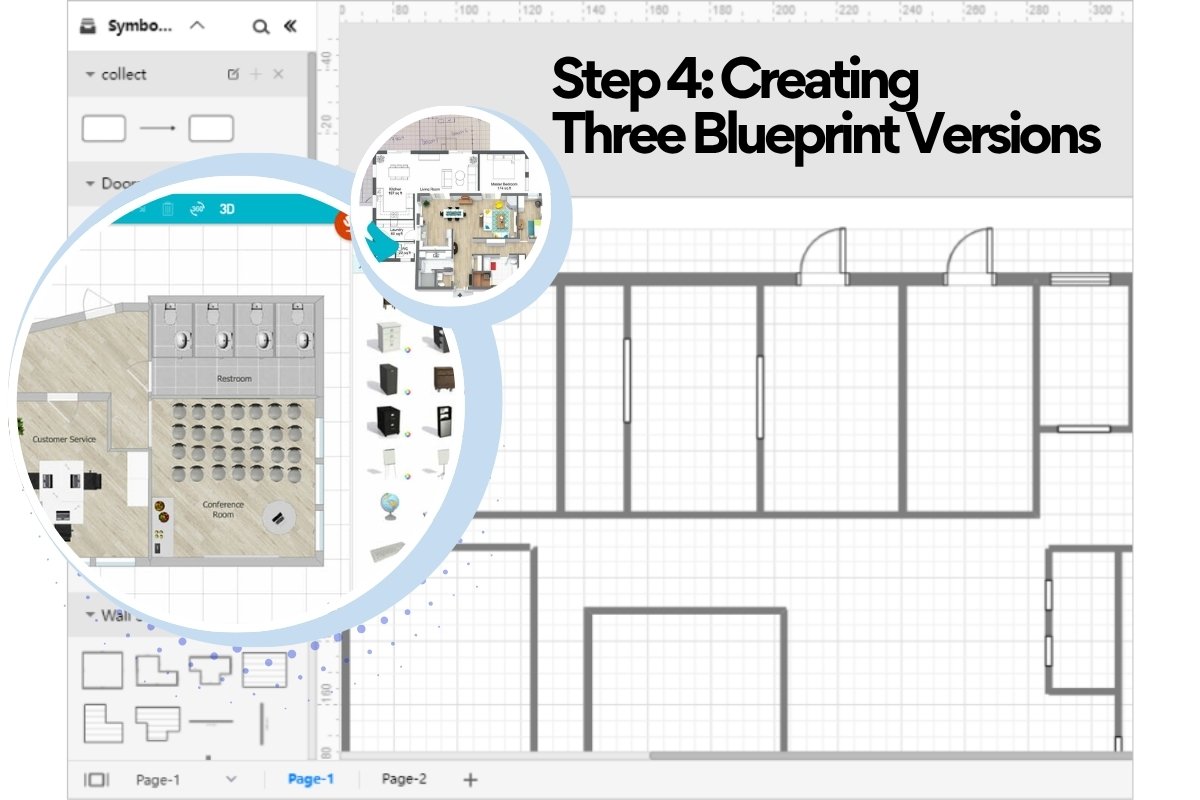The image size is (1200, 800).
Task: Select the hatched rectangle wall shape
Action: pyautogui.click(x=264, y=670)
